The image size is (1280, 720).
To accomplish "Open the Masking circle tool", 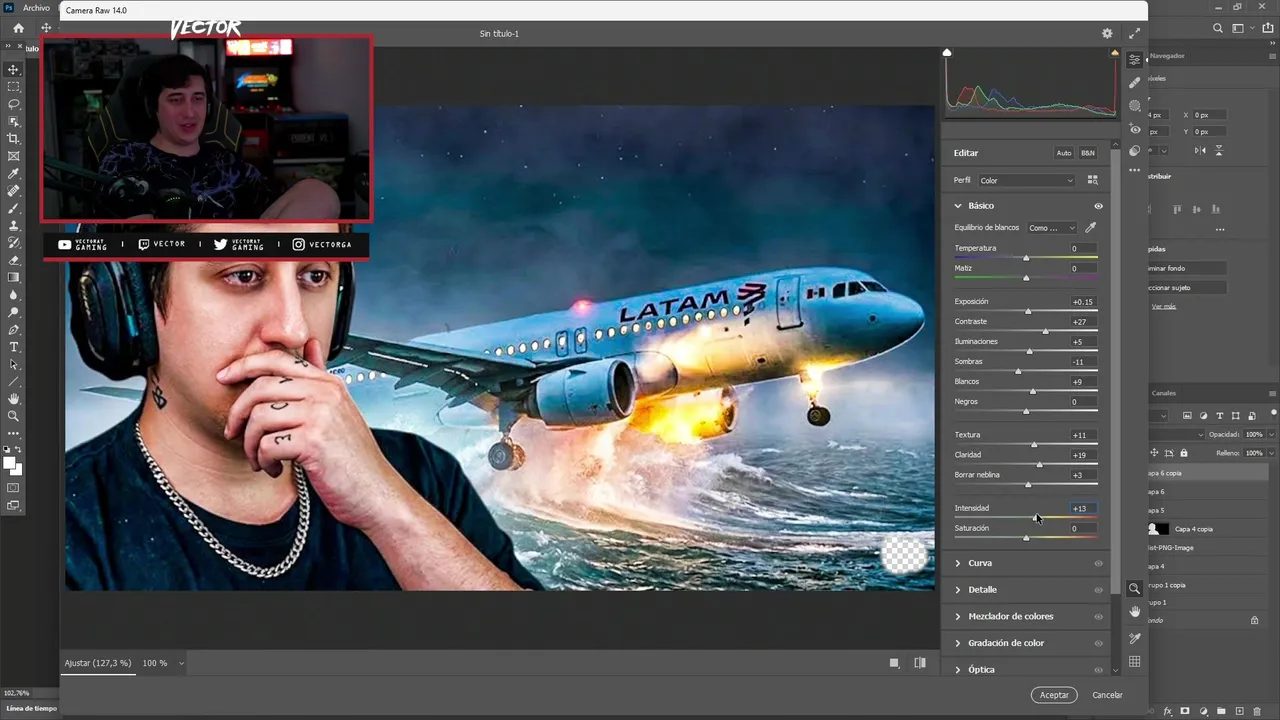I will click(1135, 105).
